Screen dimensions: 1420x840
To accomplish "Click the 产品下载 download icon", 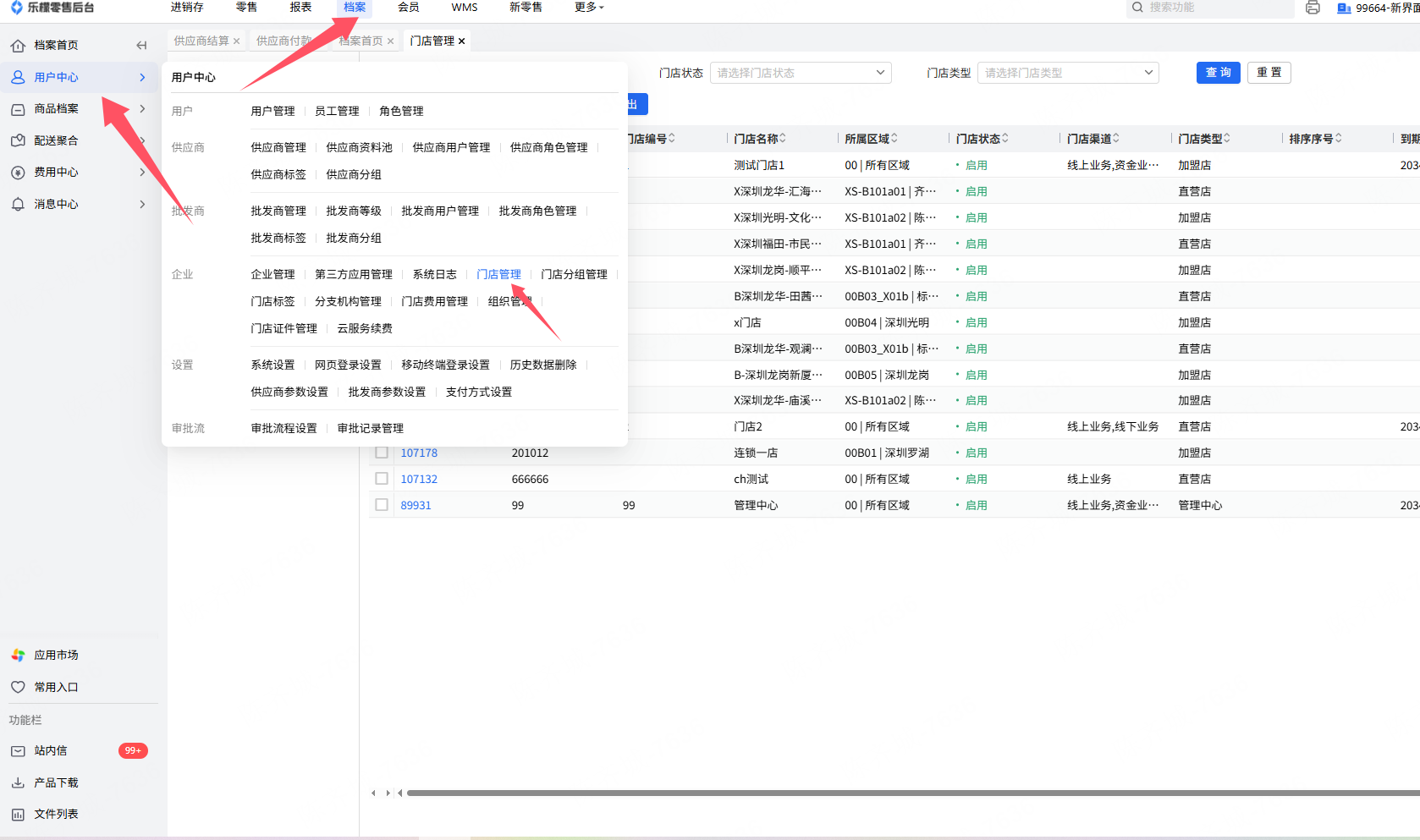I will click(18, 782).
